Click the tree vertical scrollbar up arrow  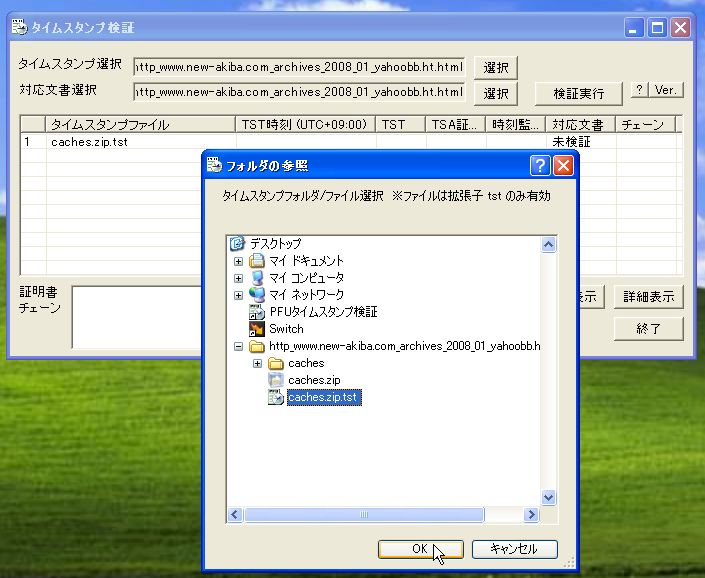pos(548,245)
